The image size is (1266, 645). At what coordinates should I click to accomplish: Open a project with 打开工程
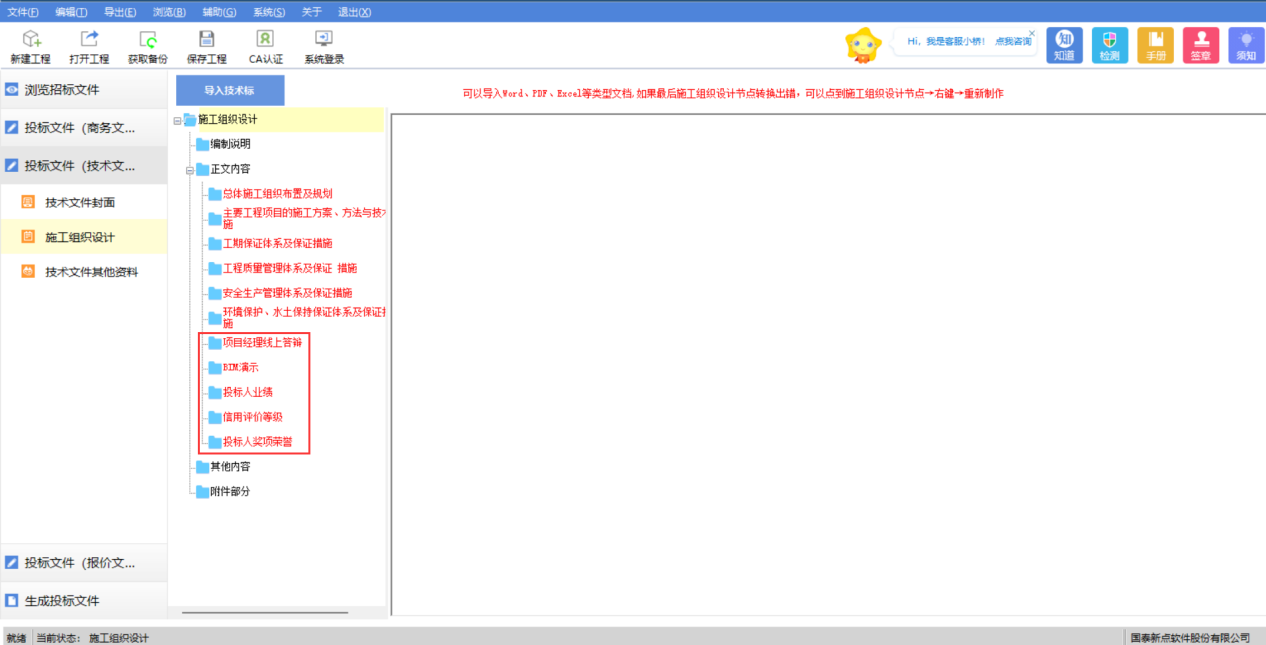[89, 40]
